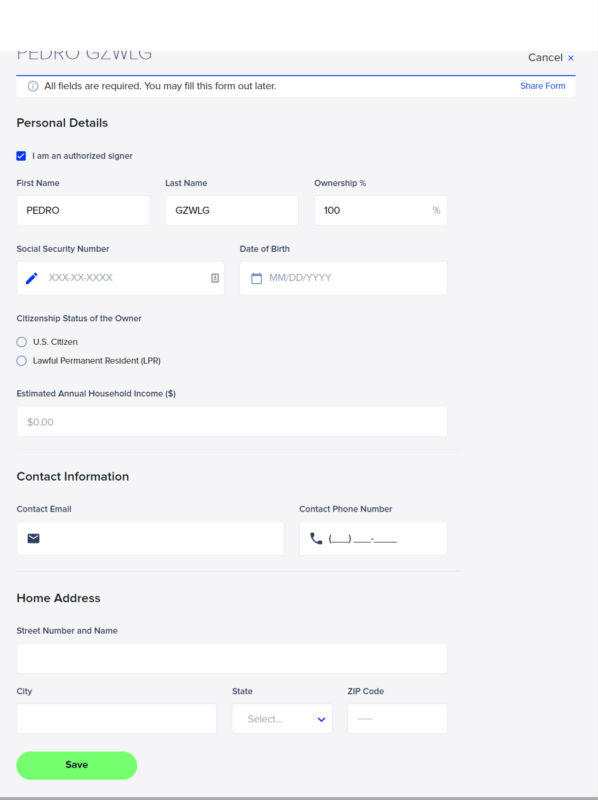Select the City input box
Image resolution: width=598 pixels, height=800 pixels.
click(x=116, y=719)
